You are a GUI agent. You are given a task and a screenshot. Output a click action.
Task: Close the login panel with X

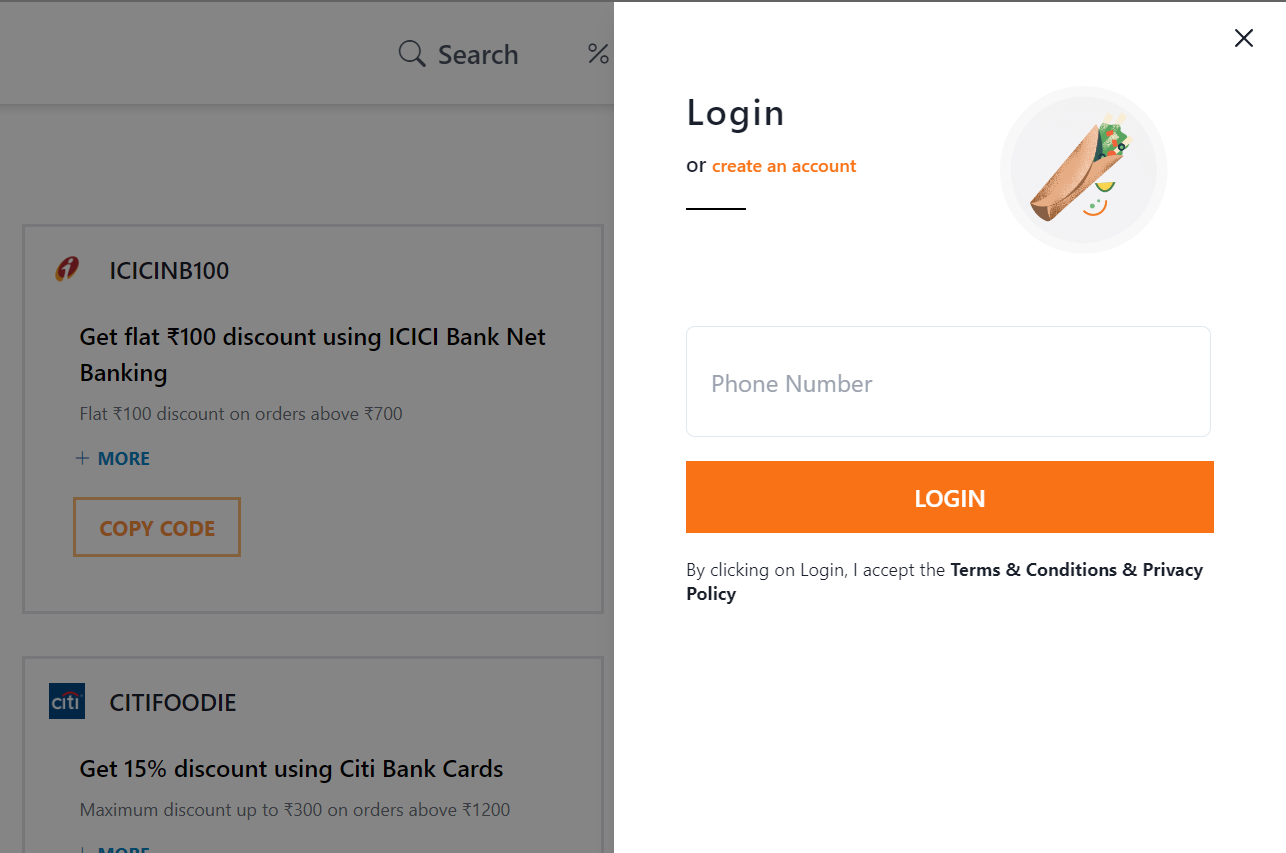point(1243,38)
